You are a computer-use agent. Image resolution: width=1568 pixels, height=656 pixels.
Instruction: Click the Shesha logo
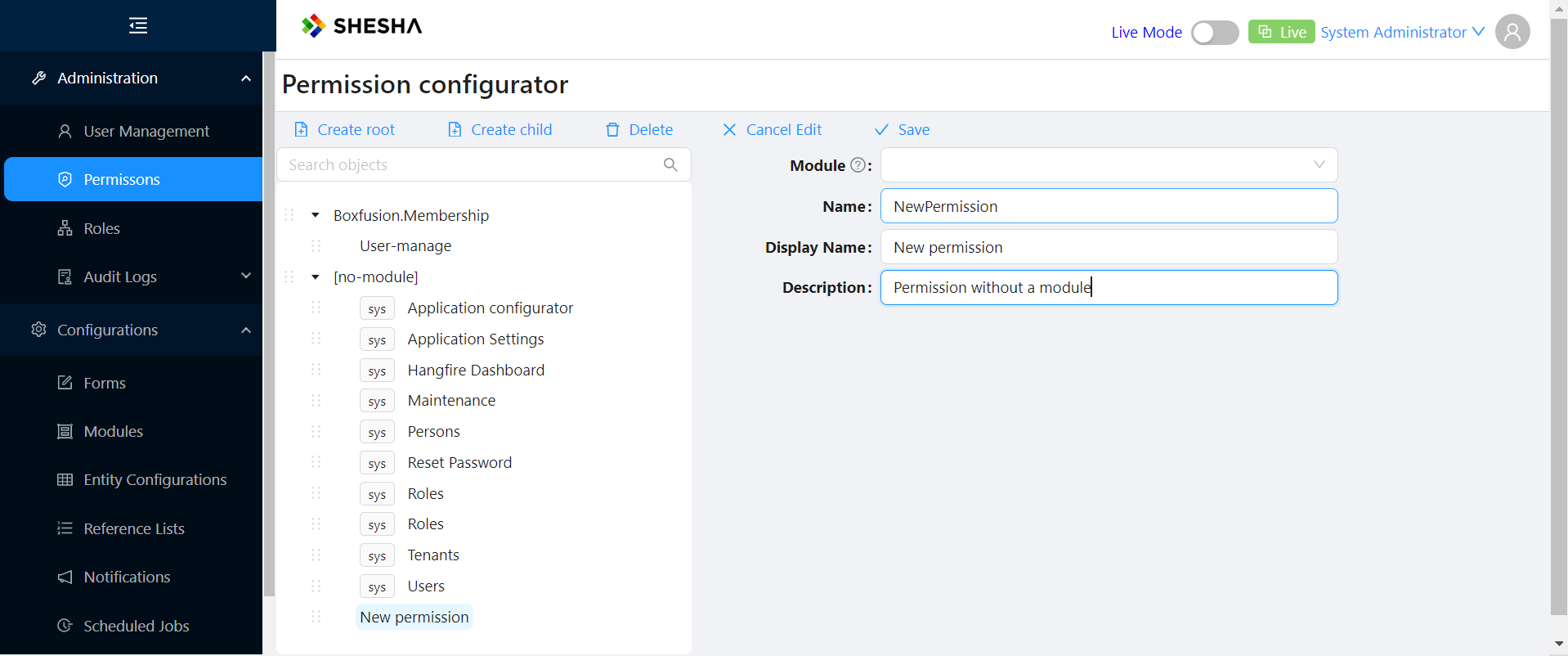tap(361, 26)
